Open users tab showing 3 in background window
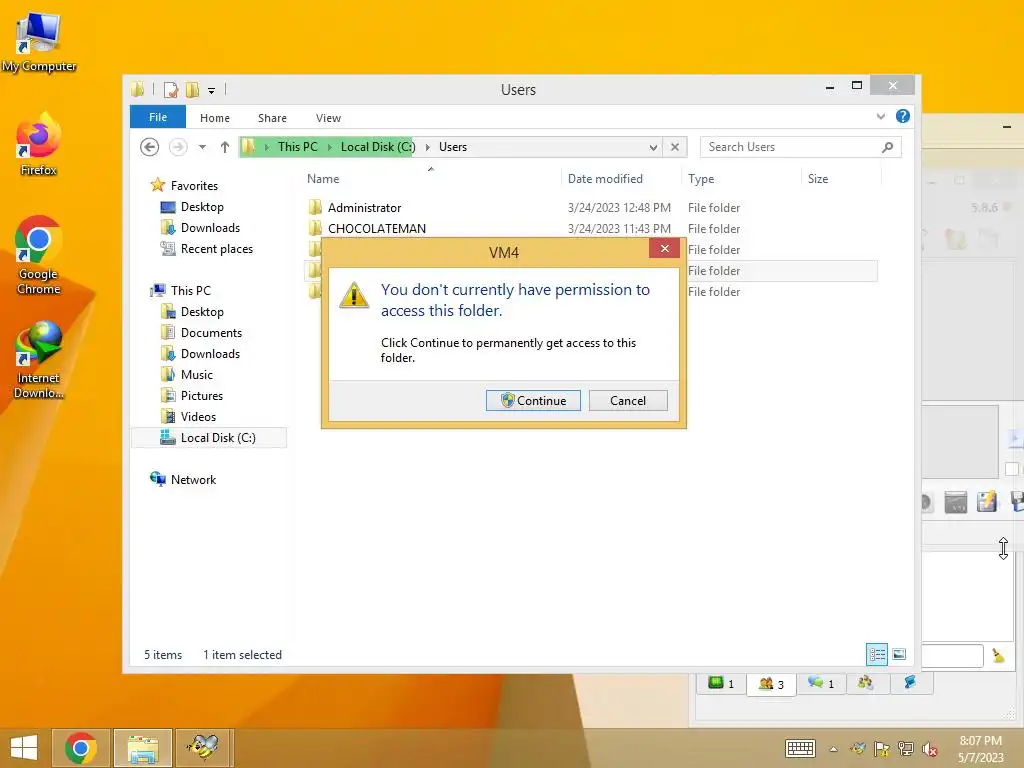 [771, 684]
